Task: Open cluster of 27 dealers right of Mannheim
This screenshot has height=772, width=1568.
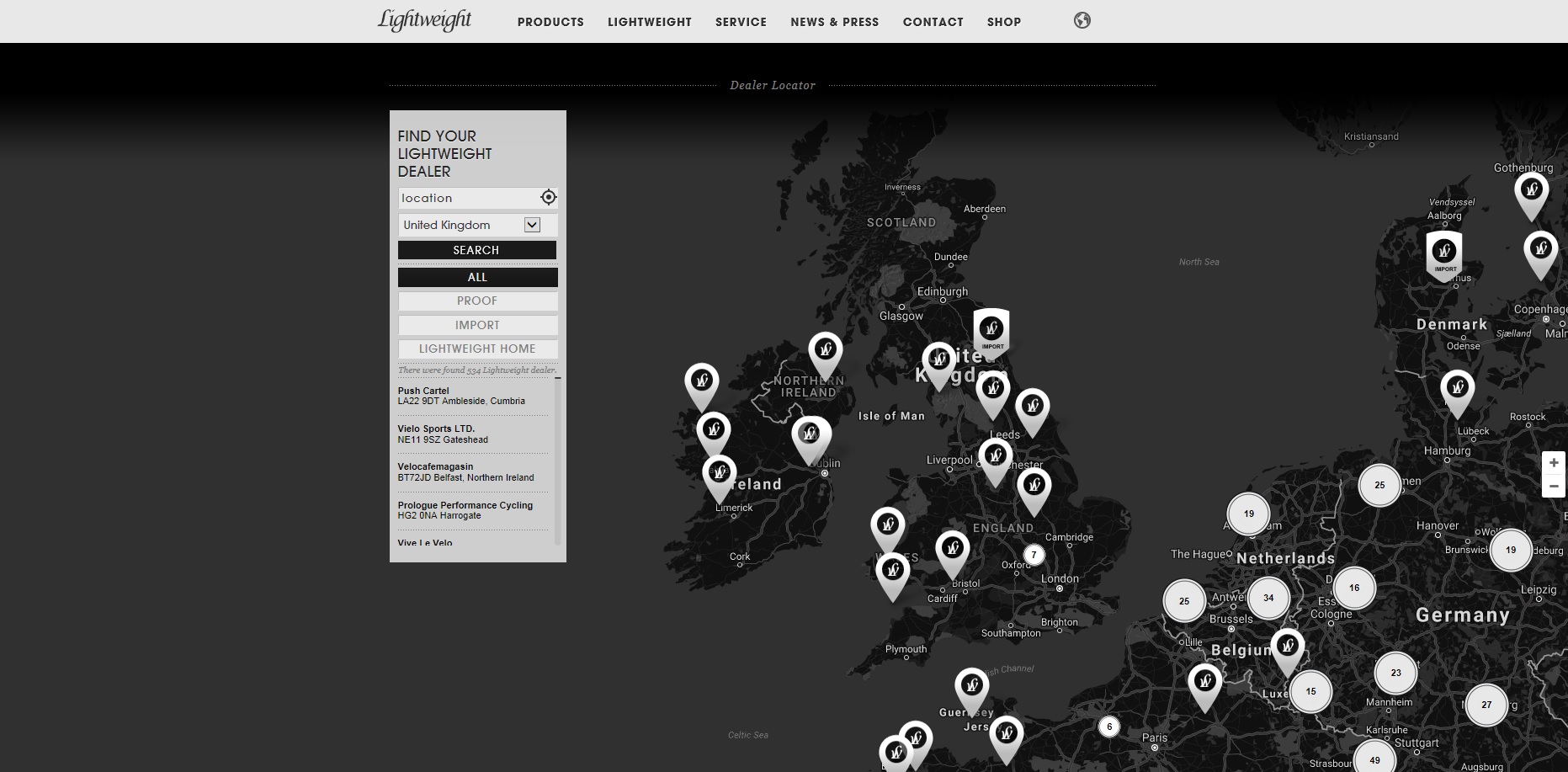Action: click(x=1486, y=705)
